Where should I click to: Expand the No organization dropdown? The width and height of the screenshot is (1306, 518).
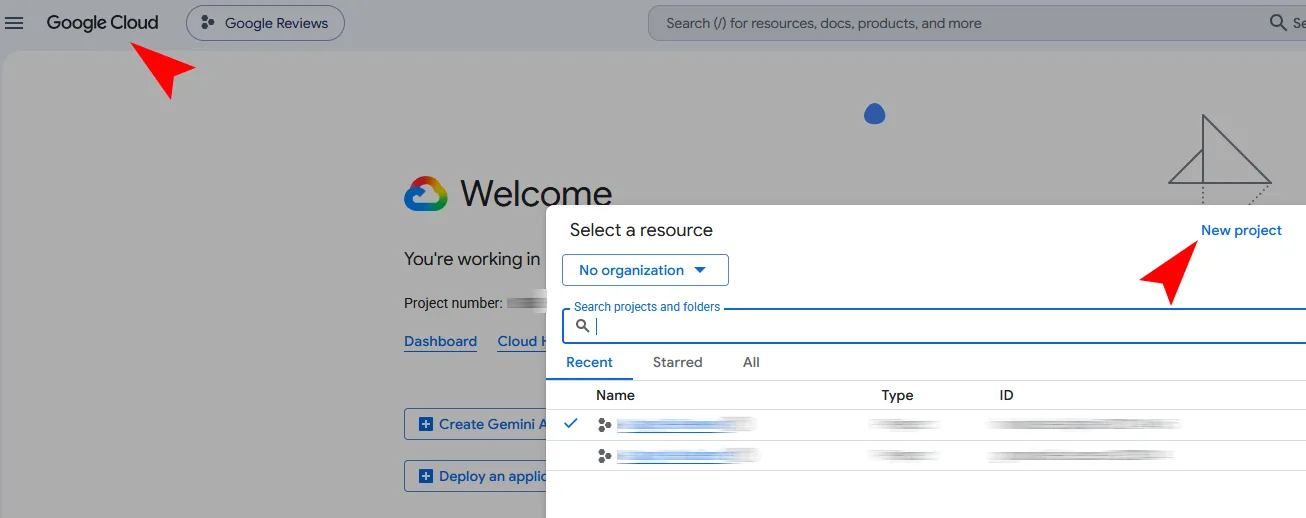tap(645, 270)
